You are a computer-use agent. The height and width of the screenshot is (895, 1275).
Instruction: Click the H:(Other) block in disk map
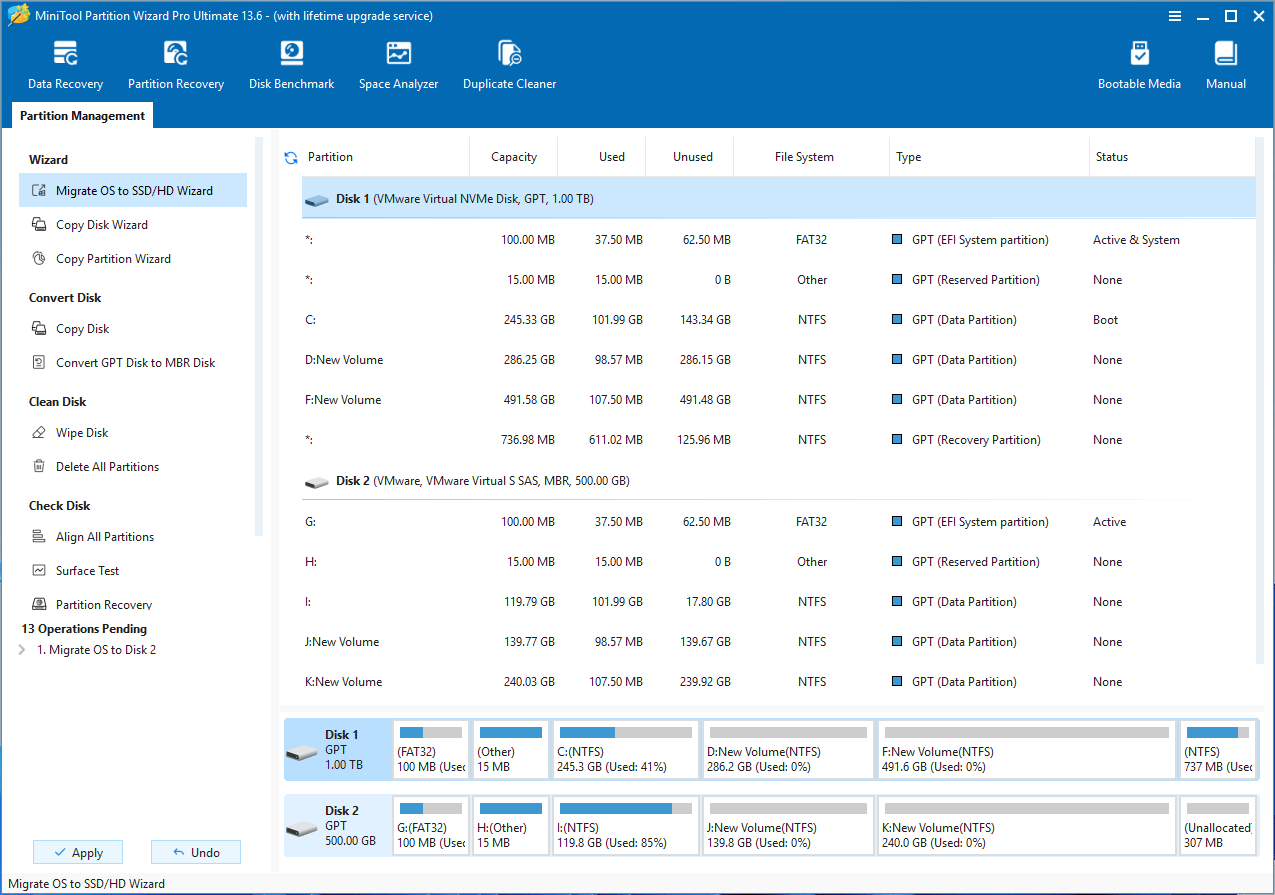(510, 826)
